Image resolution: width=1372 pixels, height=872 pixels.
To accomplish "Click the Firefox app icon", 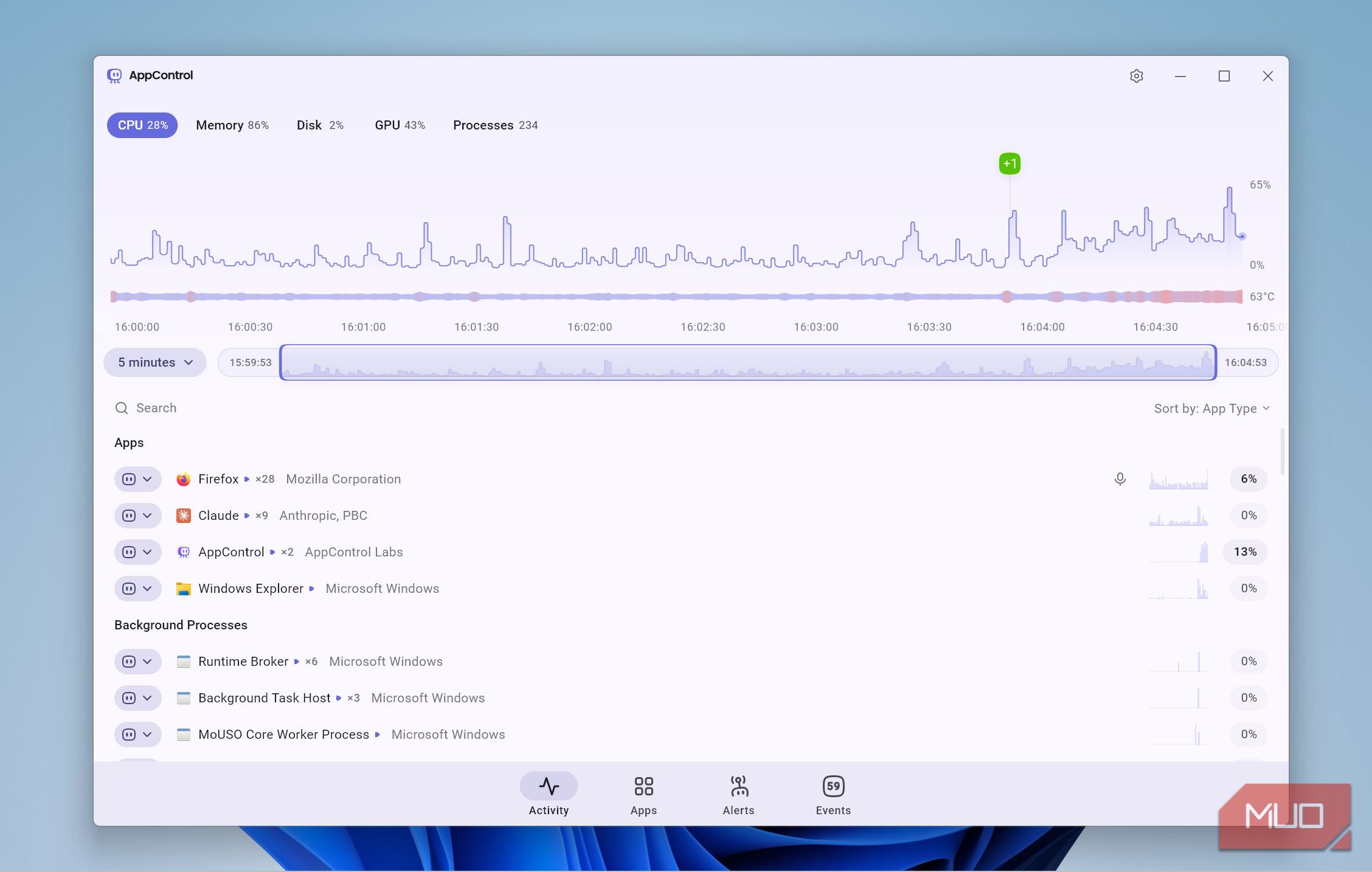I will pos(183,479).
